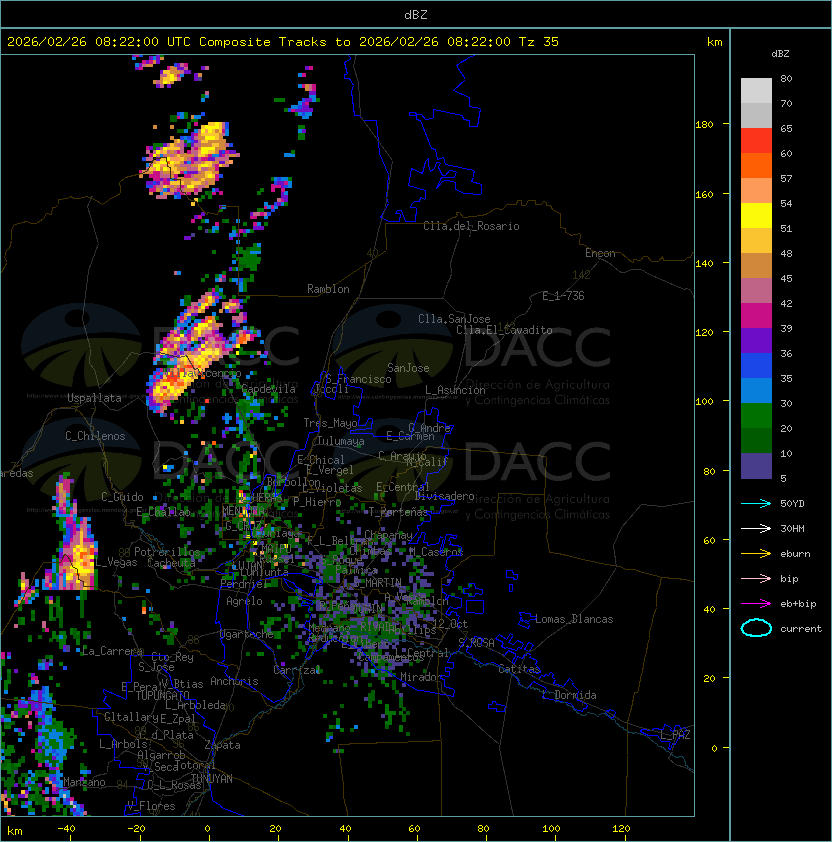The height and width of the screenshot is (842, 832).
Task: Click the '100' tick on vertical km axis
Action: [x=704, y=401]
